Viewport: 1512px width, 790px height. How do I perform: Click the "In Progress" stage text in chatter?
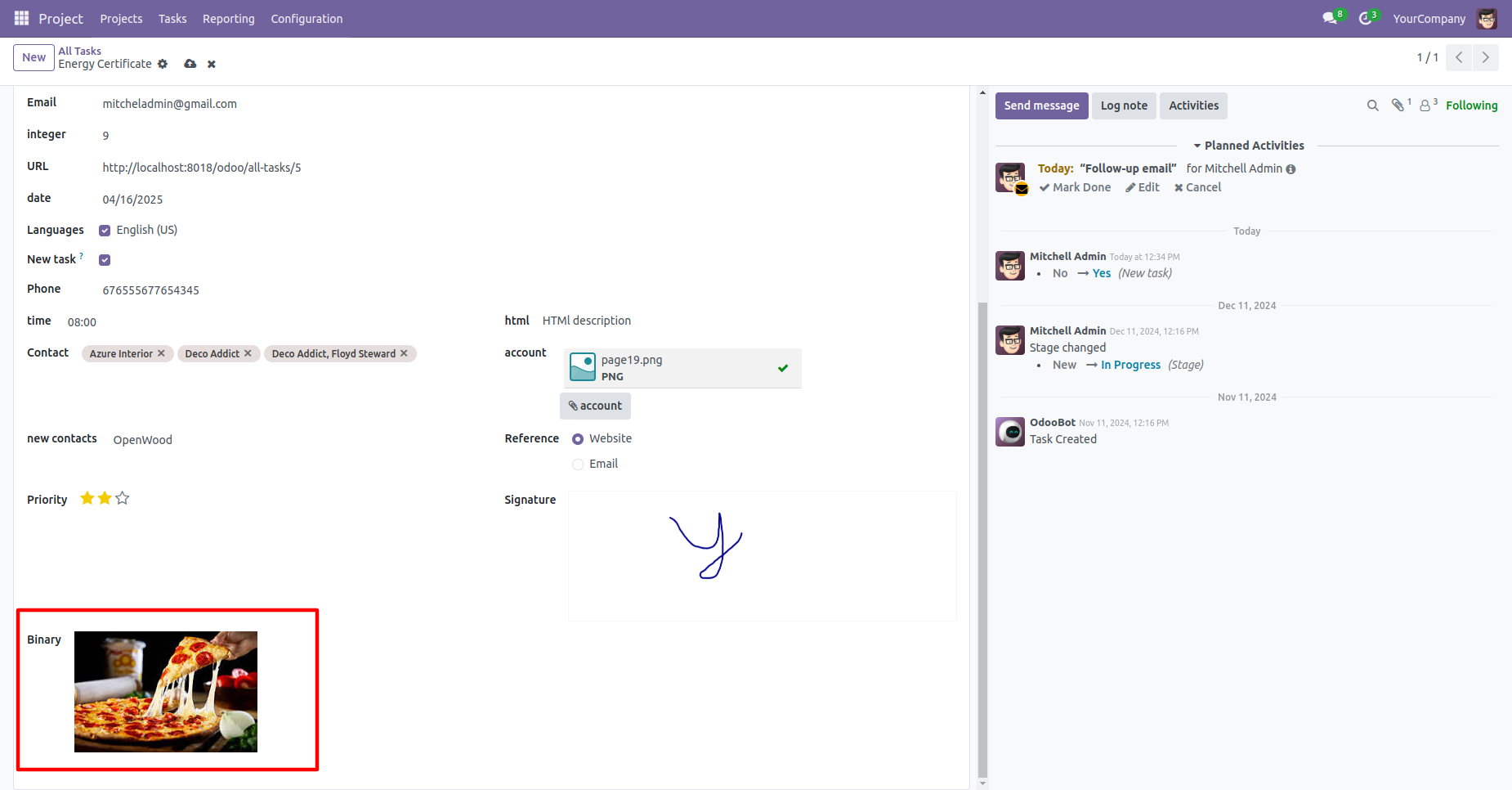(x=1130, y=365)
